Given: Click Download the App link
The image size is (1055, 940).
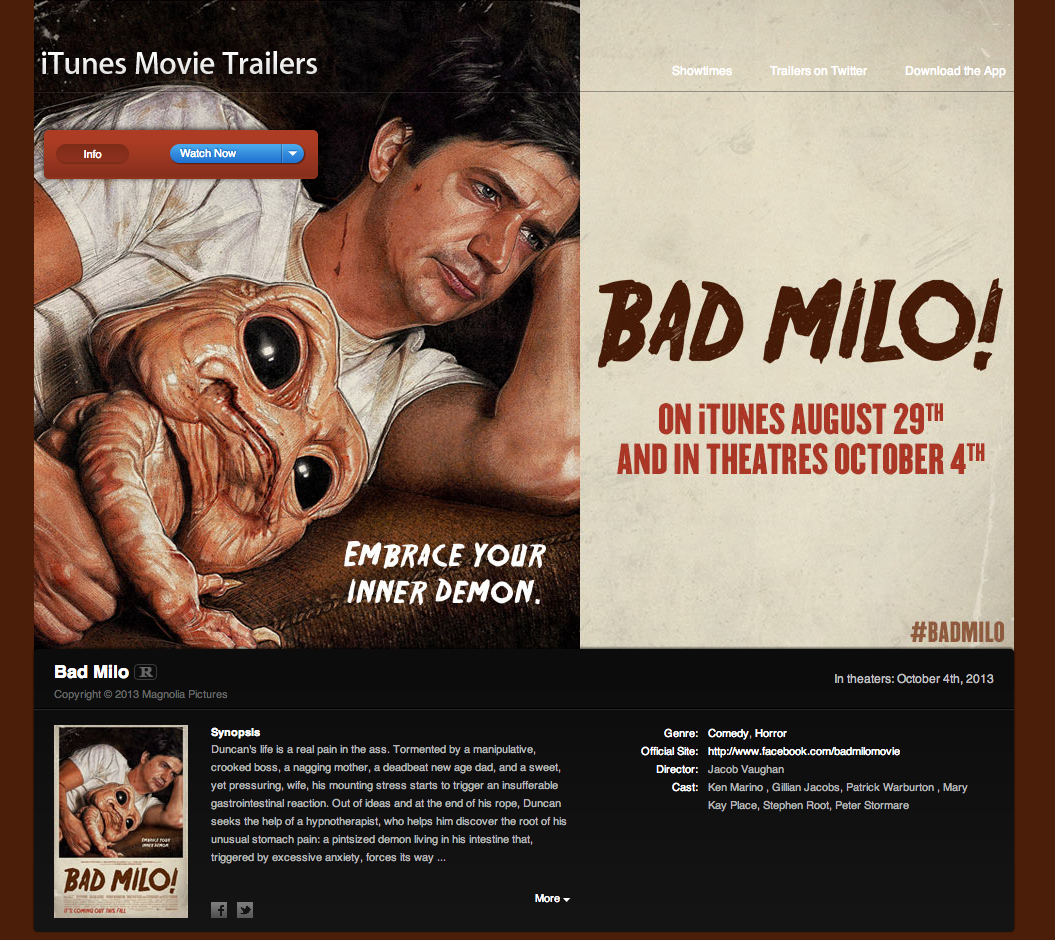Looking at the screenshot, I should (x=955, y=71).
